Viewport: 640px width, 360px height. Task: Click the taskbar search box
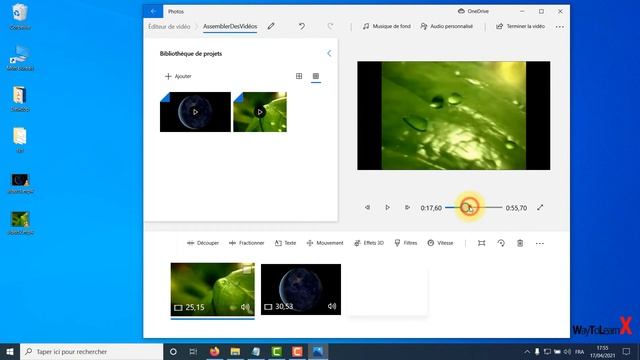click(91, 351)
